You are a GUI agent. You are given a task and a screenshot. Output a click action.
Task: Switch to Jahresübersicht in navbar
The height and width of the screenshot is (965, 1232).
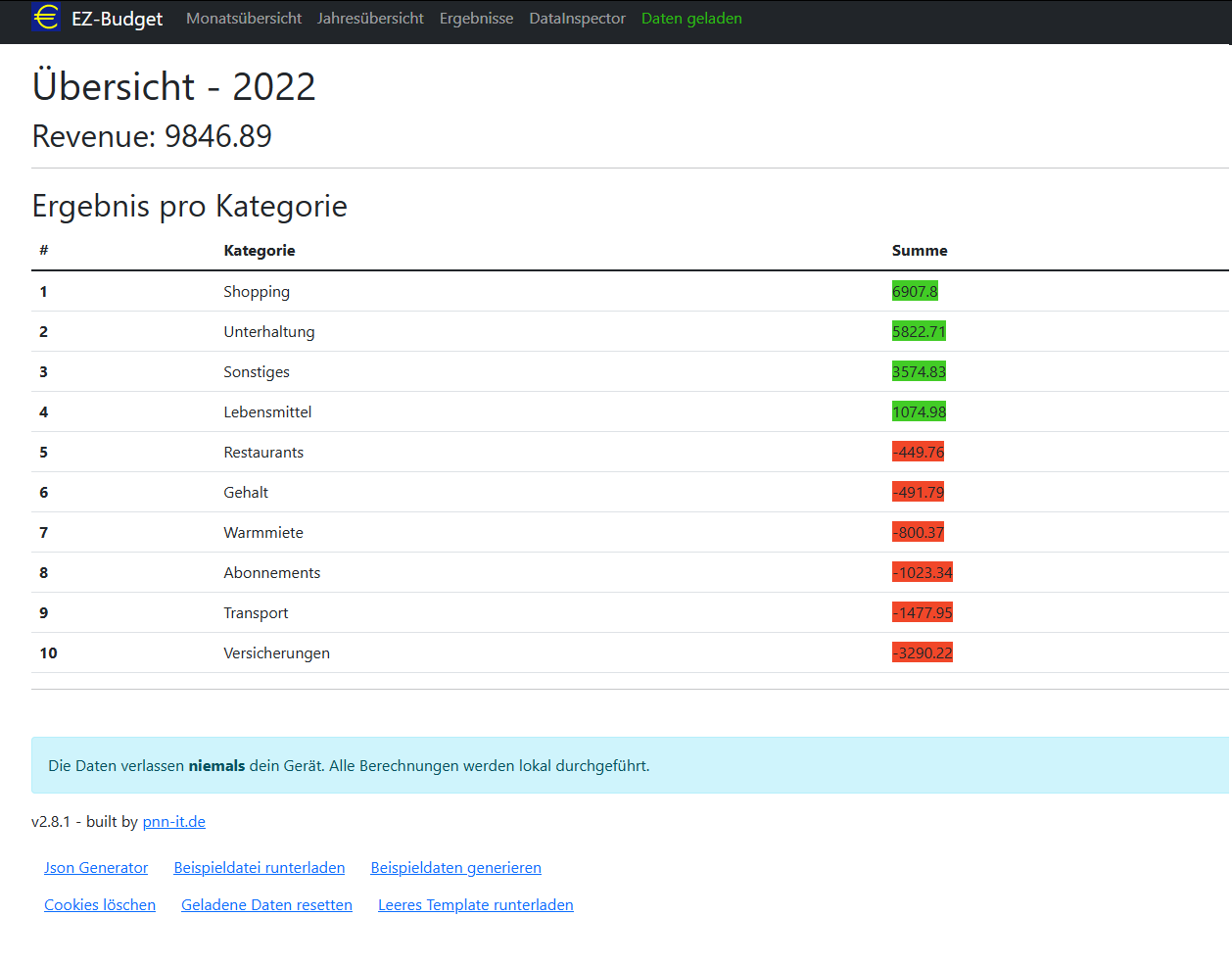pos(370,19)
